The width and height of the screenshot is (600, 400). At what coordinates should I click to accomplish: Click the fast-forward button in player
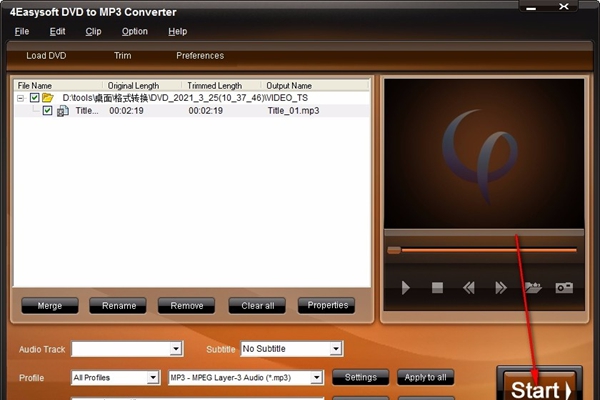pos(501,287)
